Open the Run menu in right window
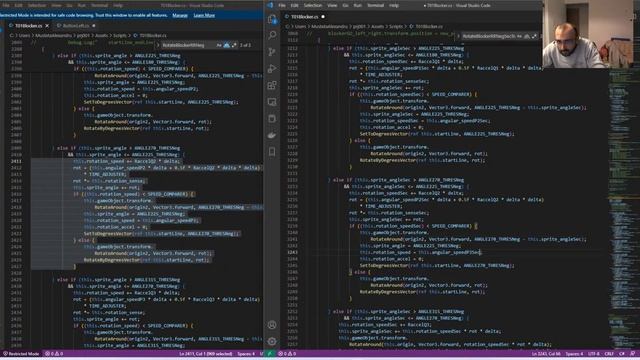640x360 pixels. [358, 6]
